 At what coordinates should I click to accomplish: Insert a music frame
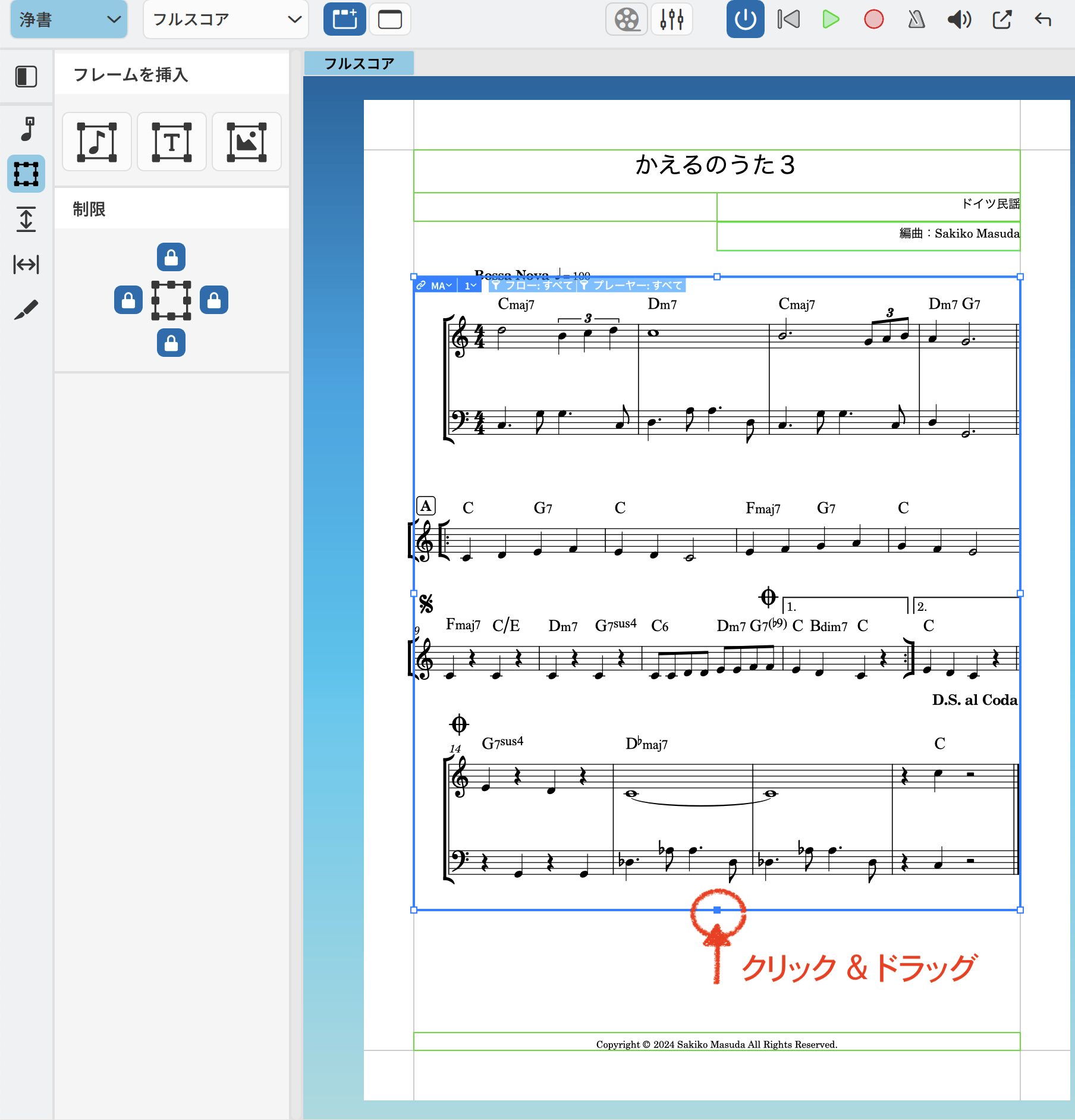[x=97, y=142]
